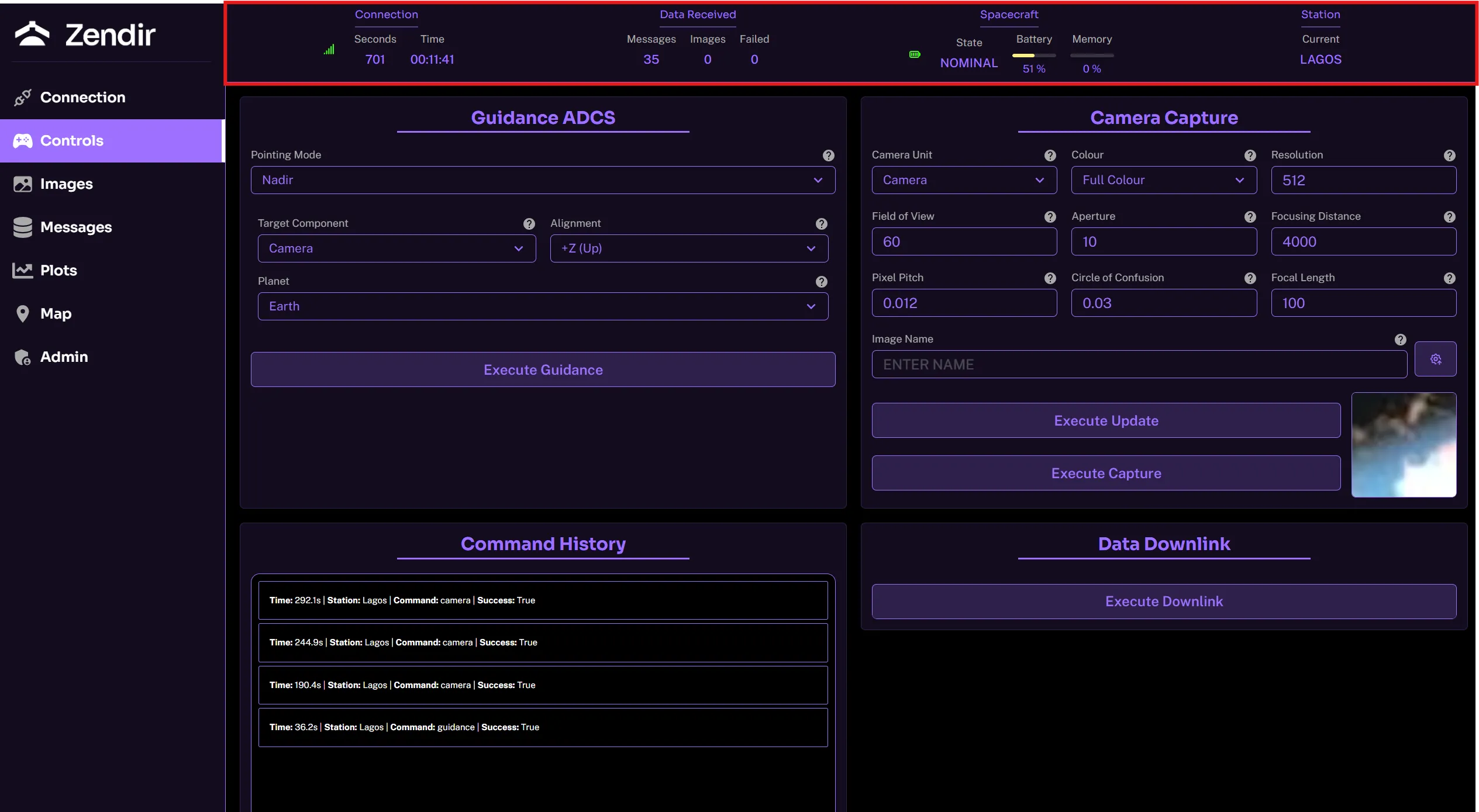Open the Colour Full Colour dropdown
The width and height of the screenshot is (1479, 812).
[1163, 180]
